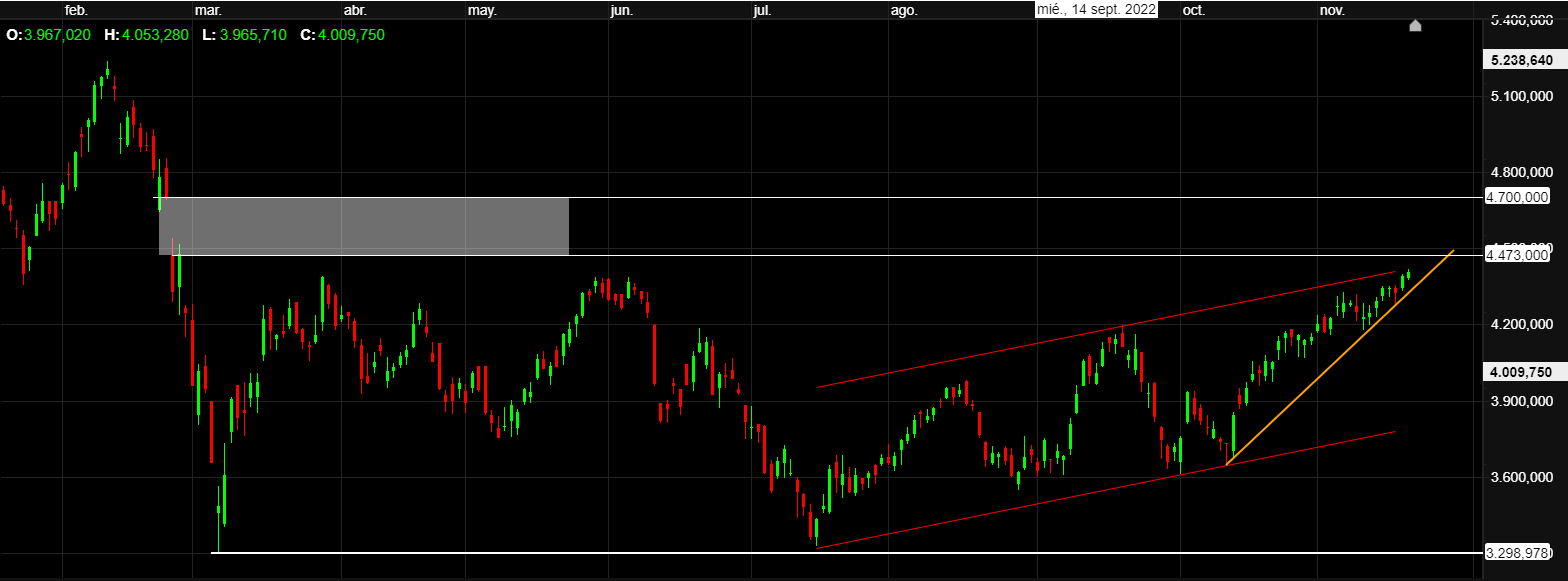The width and height of the screenshot is (1568, 581).
Task: Select the gray rectangle zone drawing
Action: click(364, 226)
